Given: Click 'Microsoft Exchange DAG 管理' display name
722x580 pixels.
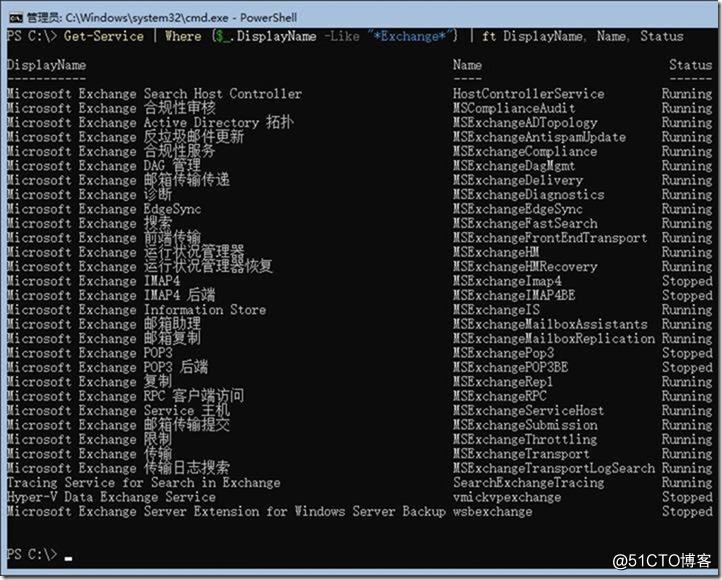Looking at the screenshot, I should (x=104, y=166).
